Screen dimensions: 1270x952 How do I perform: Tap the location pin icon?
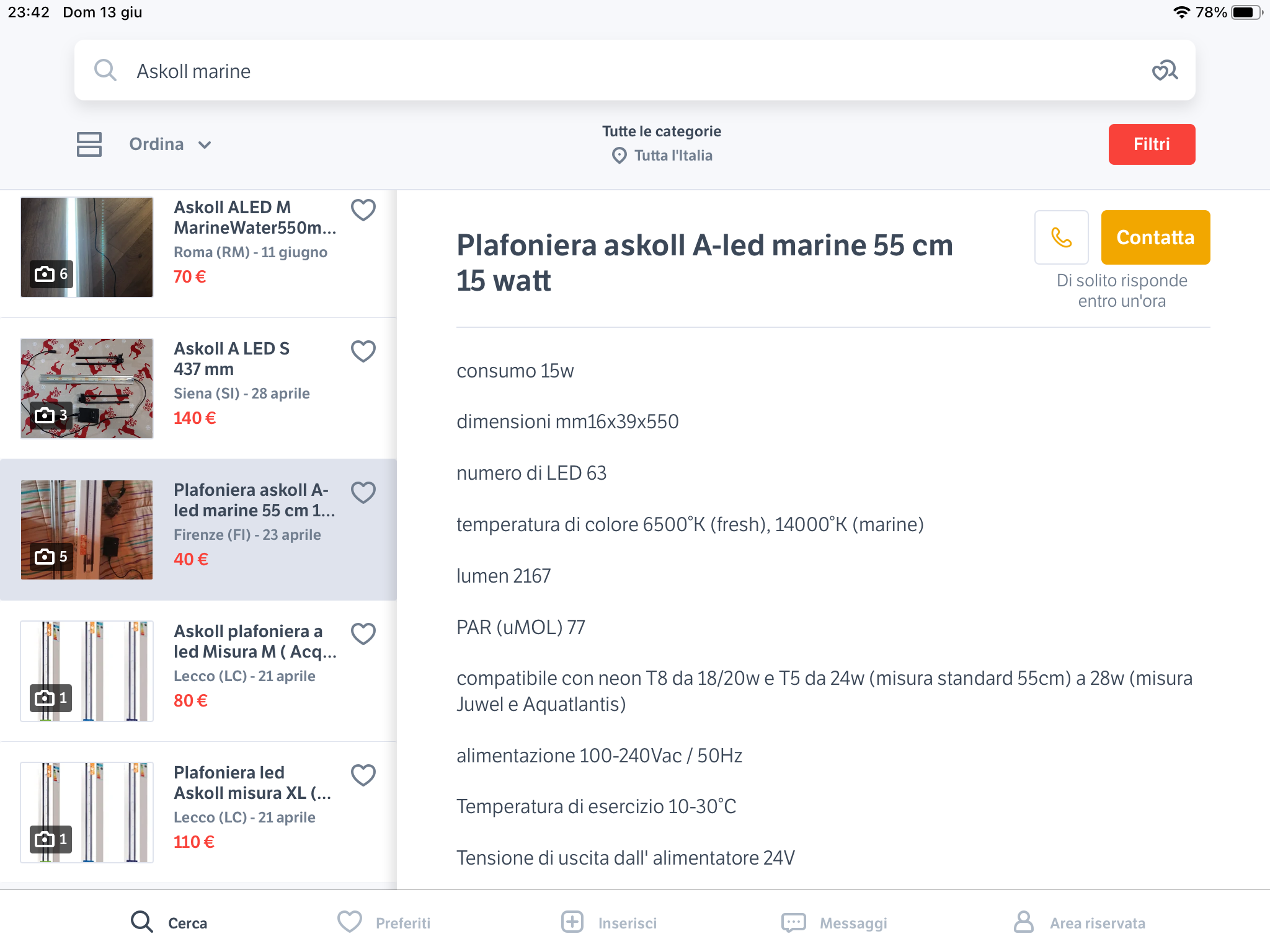(x=619, y=156)
